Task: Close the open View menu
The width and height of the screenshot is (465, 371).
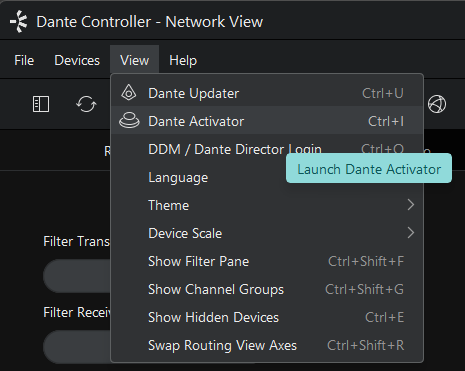Action: [x=134, y=60]
